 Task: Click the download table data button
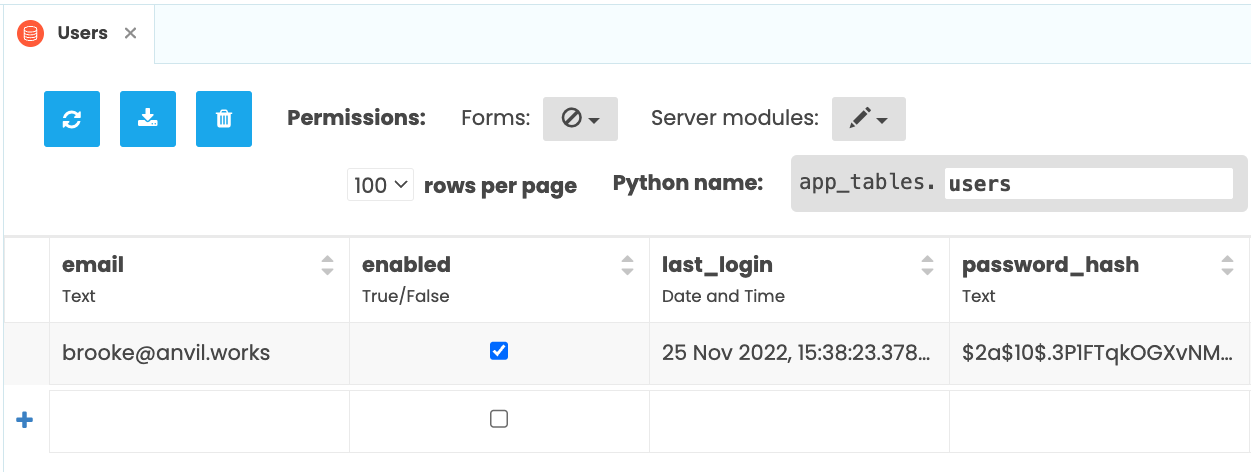coord(148,119)
